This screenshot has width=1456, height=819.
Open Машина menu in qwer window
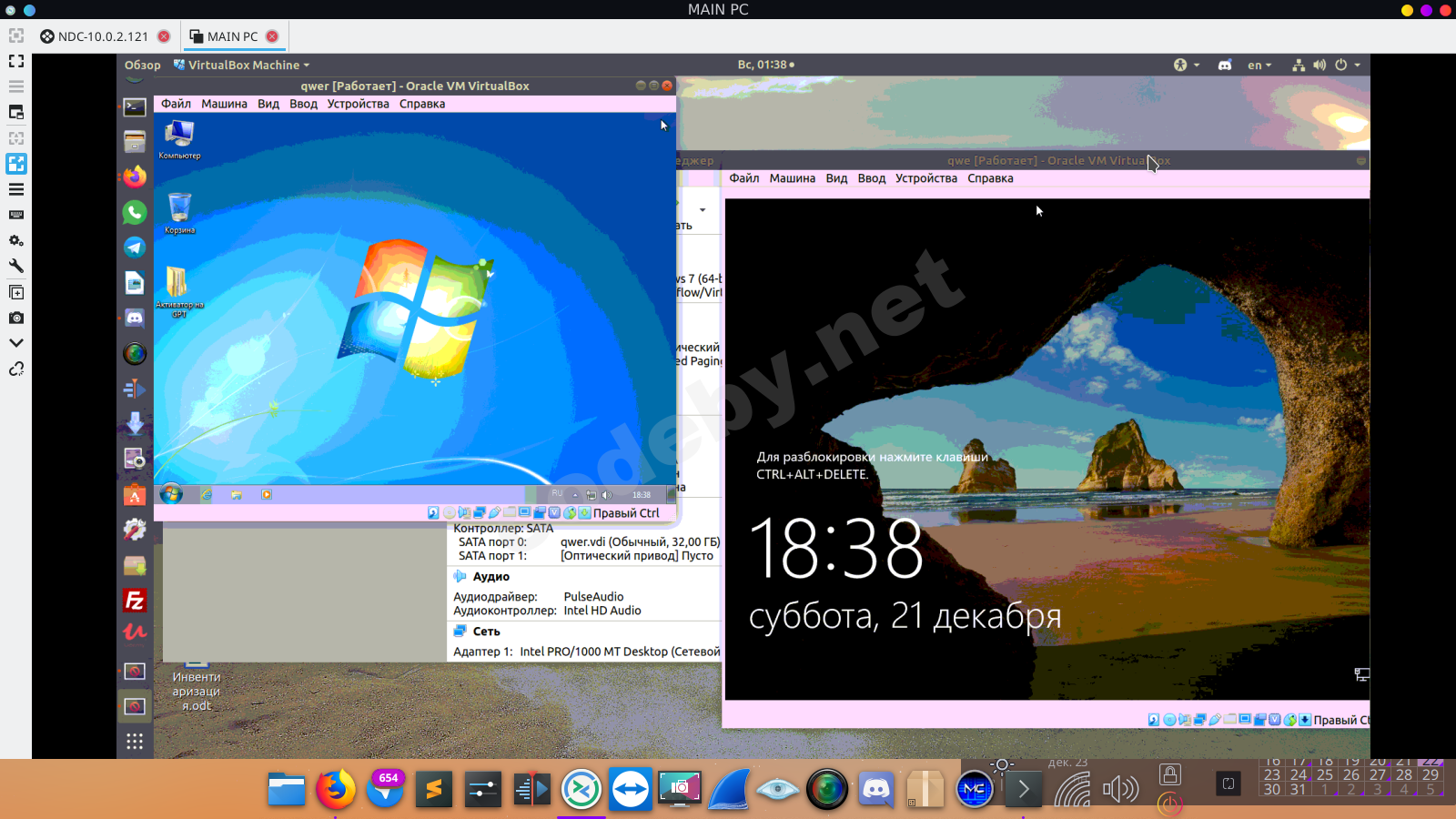click(x=224, y=104)
